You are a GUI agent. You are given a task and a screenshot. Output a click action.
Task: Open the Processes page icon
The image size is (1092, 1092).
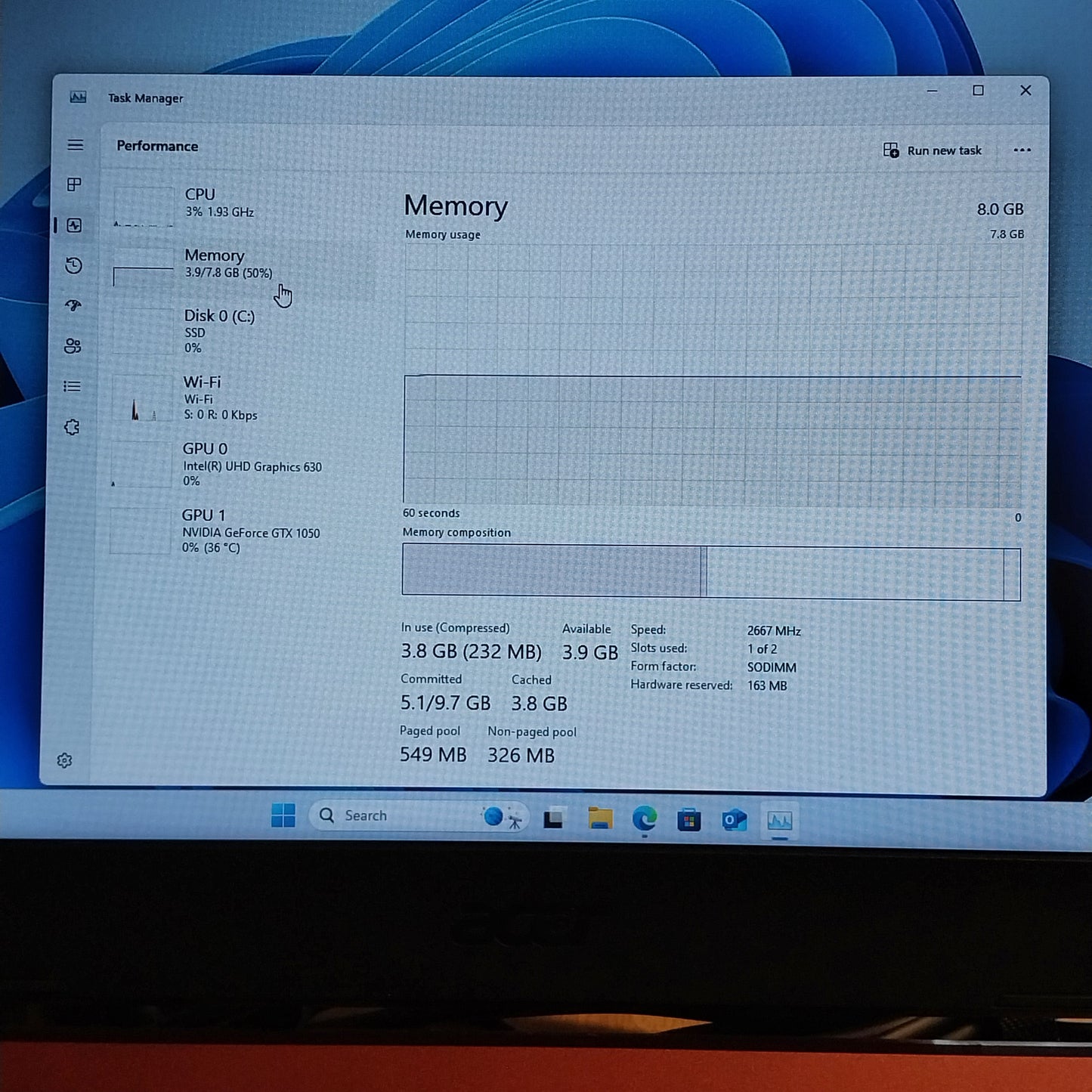pos(74,184)
